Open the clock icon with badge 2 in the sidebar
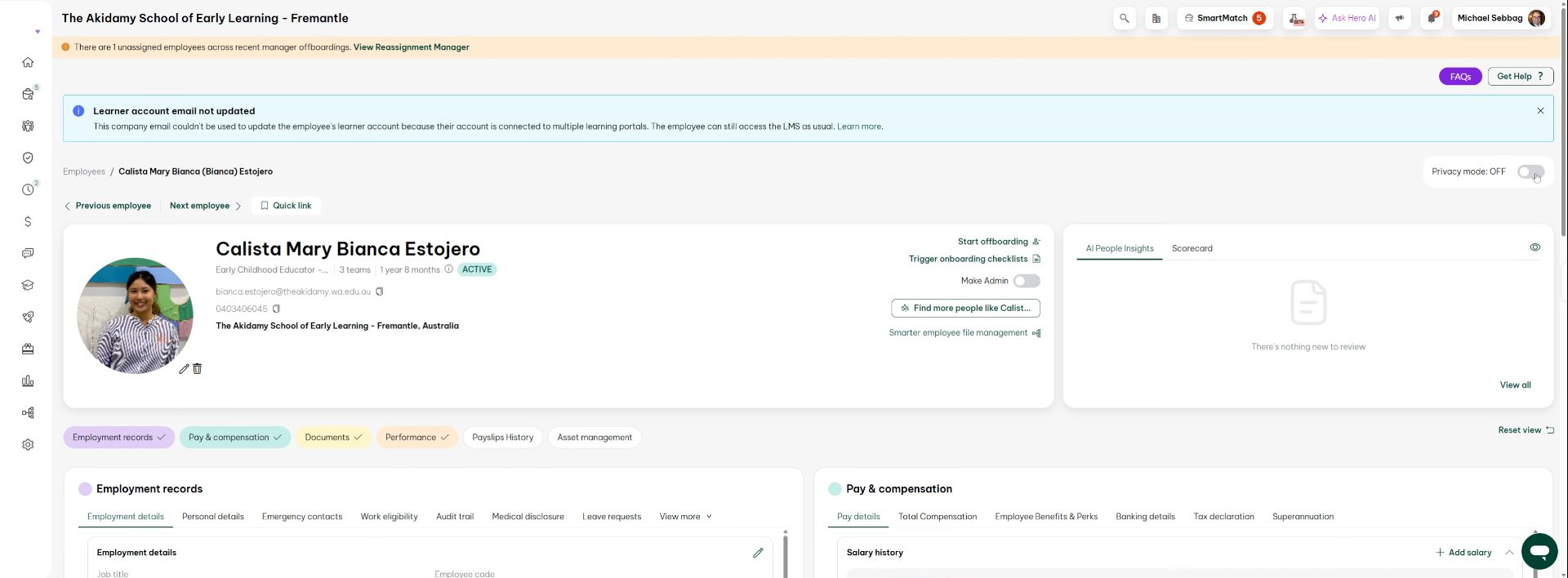The height and width of the screenshot is (578, 1568). click(28, 189)
